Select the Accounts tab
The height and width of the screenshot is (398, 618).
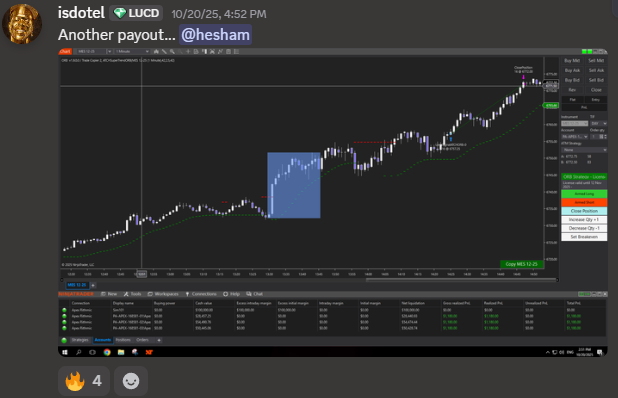pyautogui.click(x=103, y=340)
